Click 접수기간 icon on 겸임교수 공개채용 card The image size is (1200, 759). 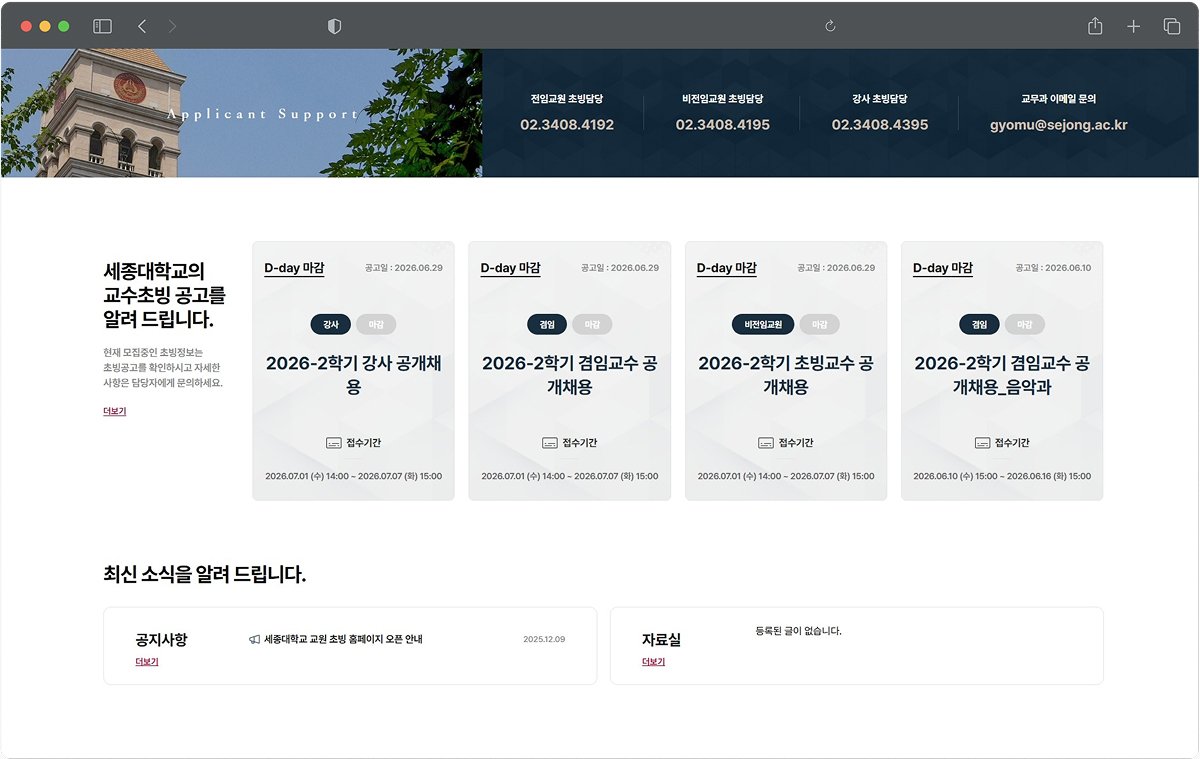pos(550,443)
